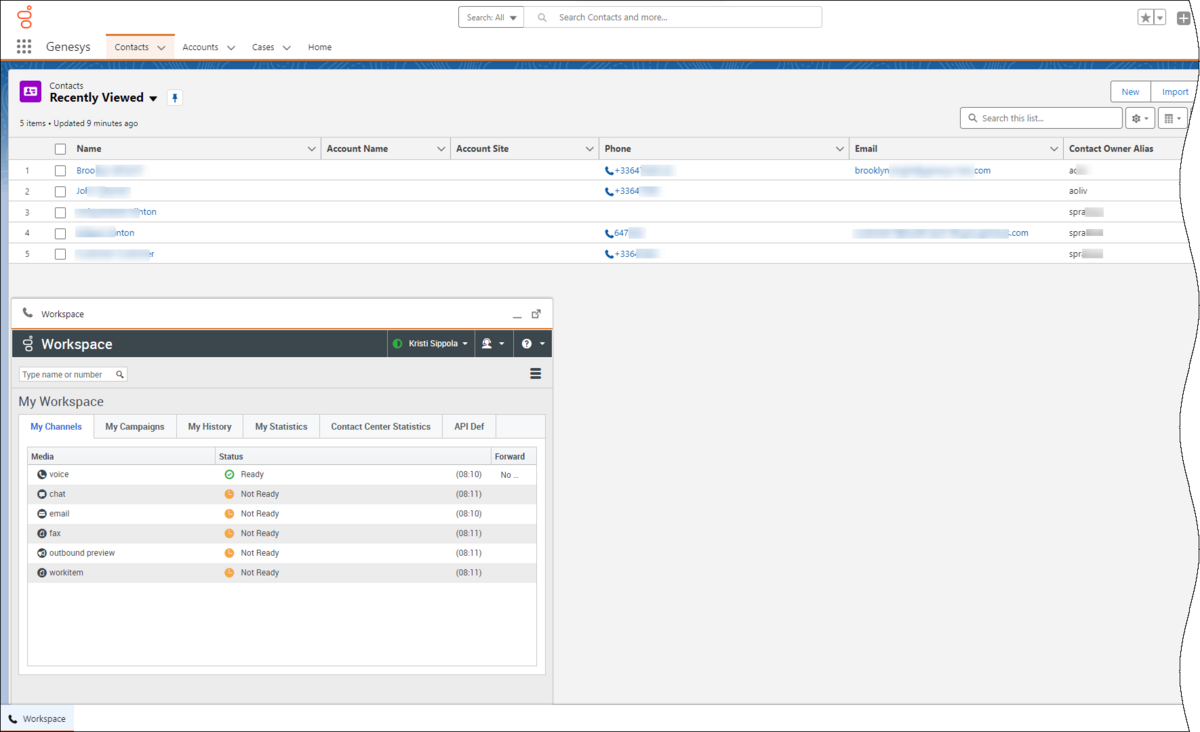This screenshot has width=1200, height=732.
Task: Click the favorites star icon
Action: click(1146, 18)
